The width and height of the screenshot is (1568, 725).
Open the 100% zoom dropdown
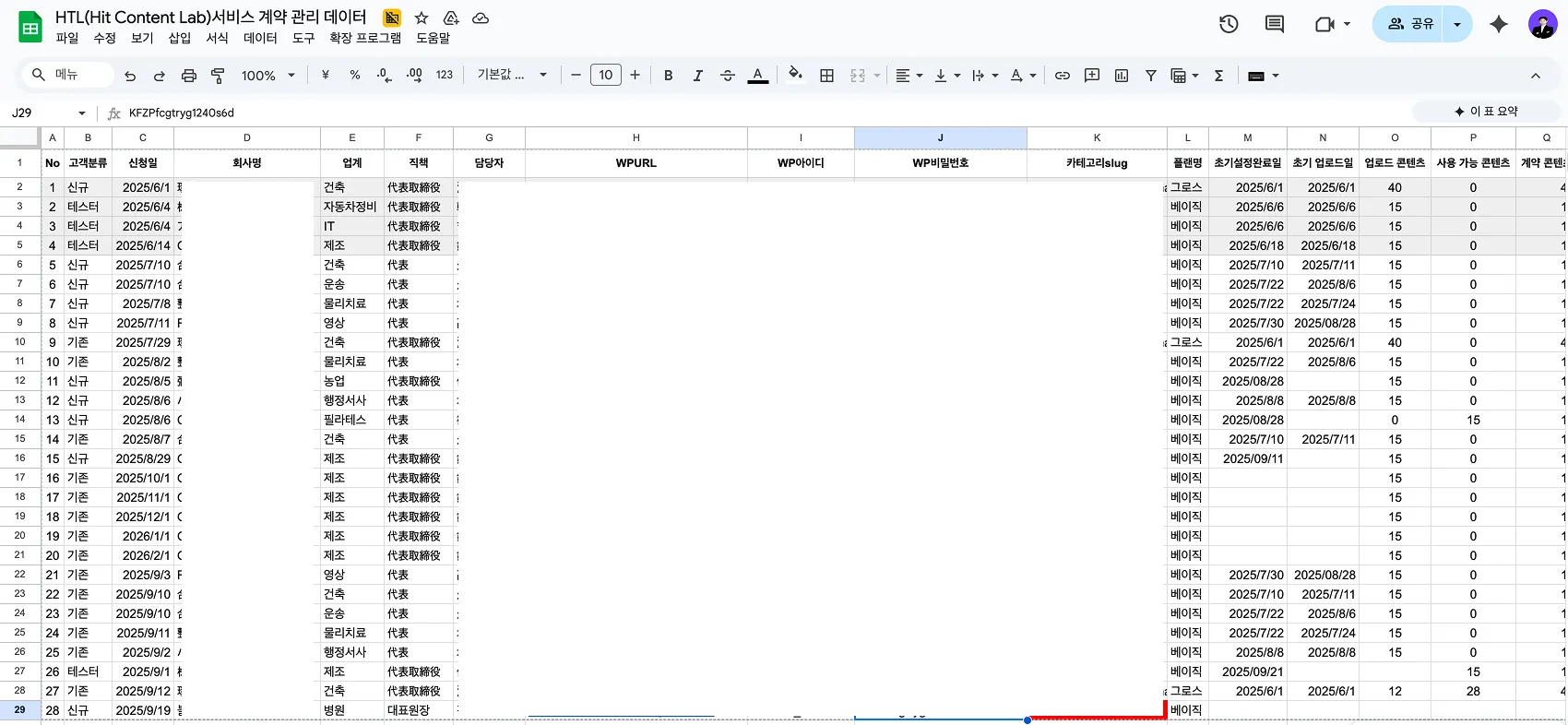click(x=267, y=76)
